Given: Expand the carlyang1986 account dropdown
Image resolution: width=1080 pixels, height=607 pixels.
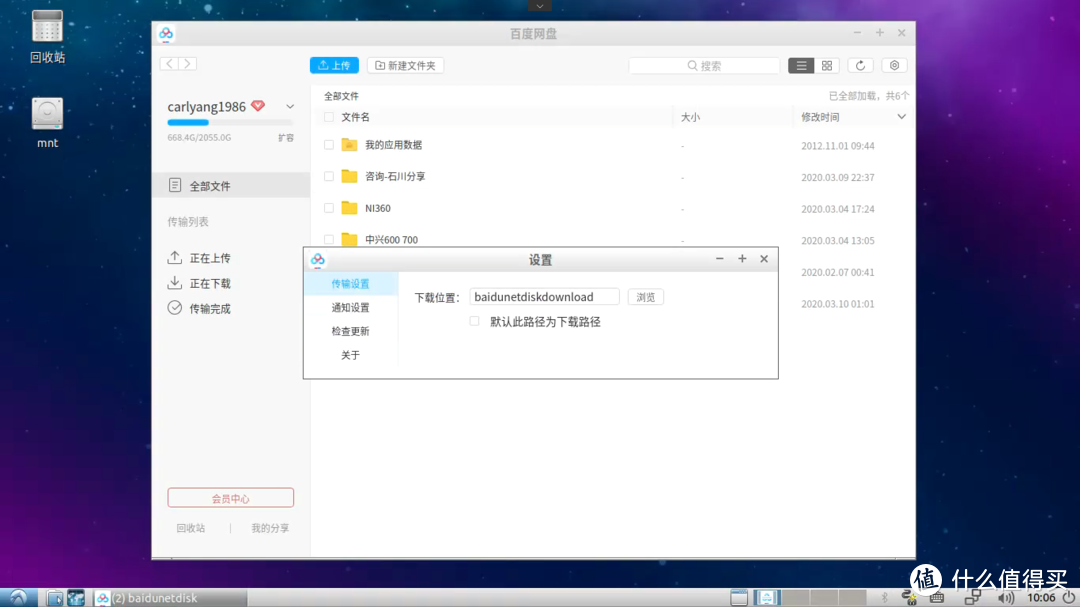Looking at the screenshot, I should click(x=290, y=107).
